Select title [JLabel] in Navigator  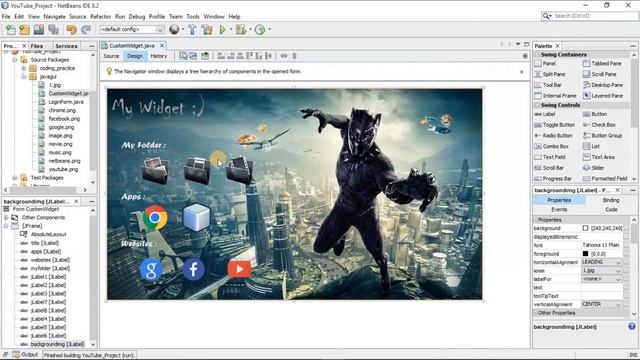pyautogui.click(x=44, y=243)
